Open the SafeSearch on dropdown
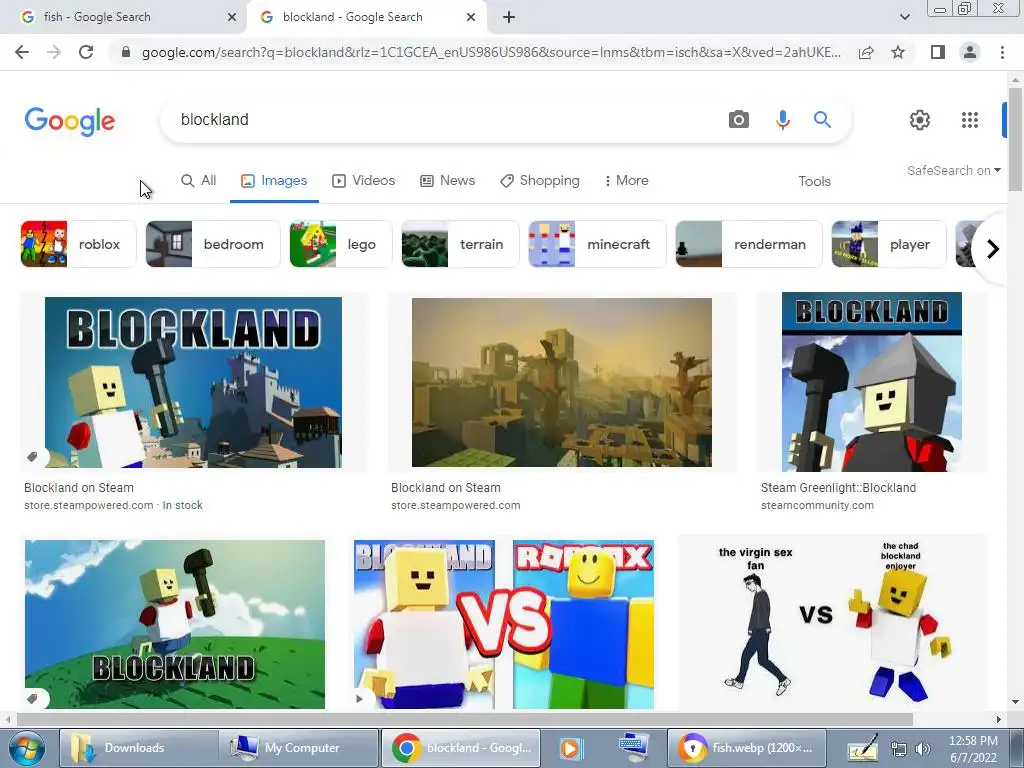The width and height of the screenshot is (1024, 768). point(953,170)
